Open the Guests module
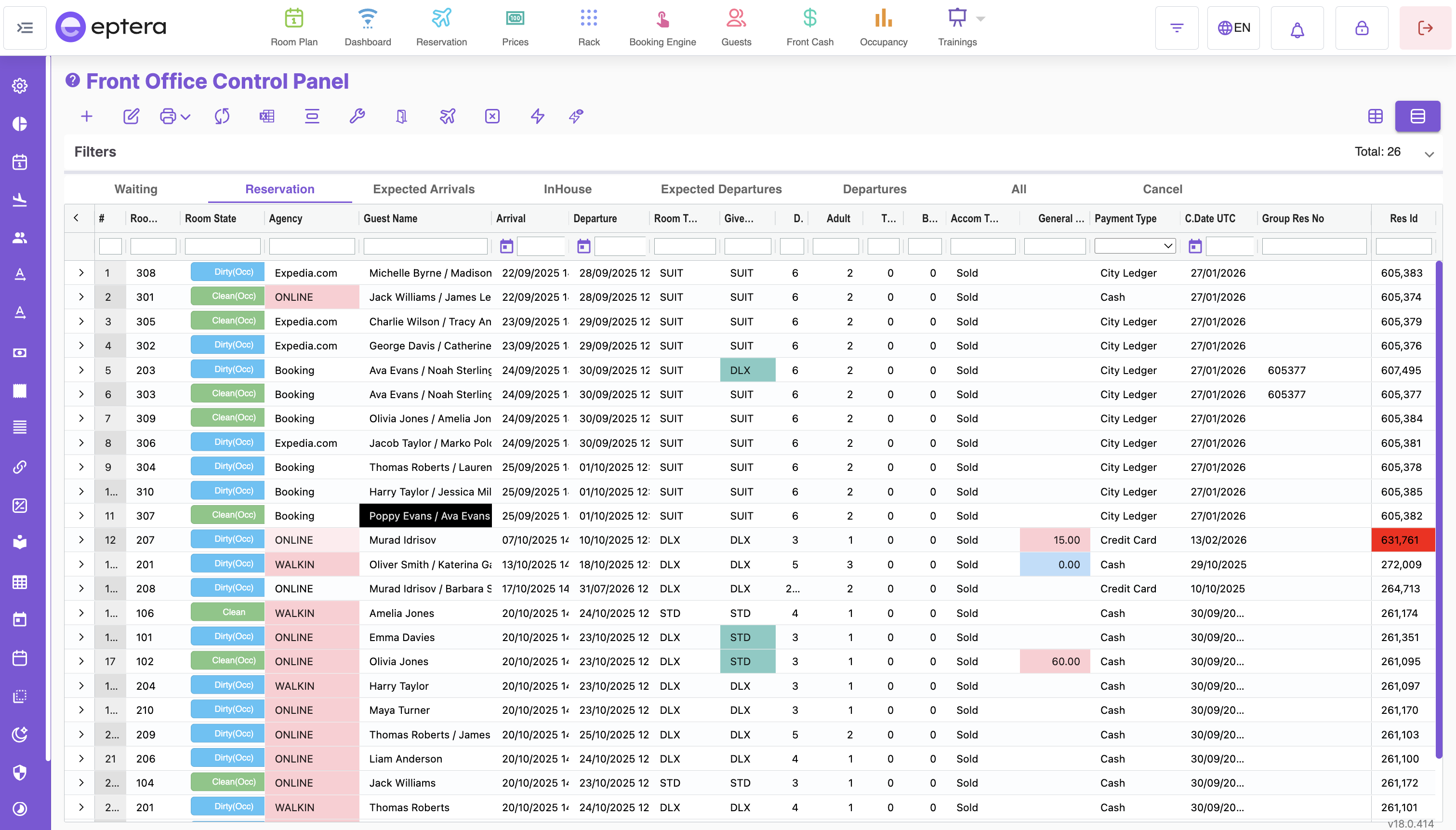 point(736,27)
